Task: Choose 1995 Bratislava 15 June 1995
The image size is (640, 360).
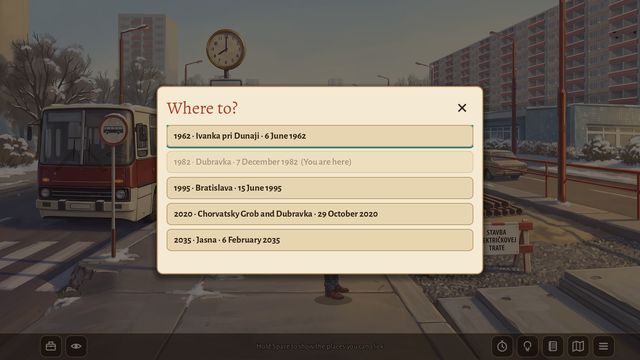Action: pos(320,188)
